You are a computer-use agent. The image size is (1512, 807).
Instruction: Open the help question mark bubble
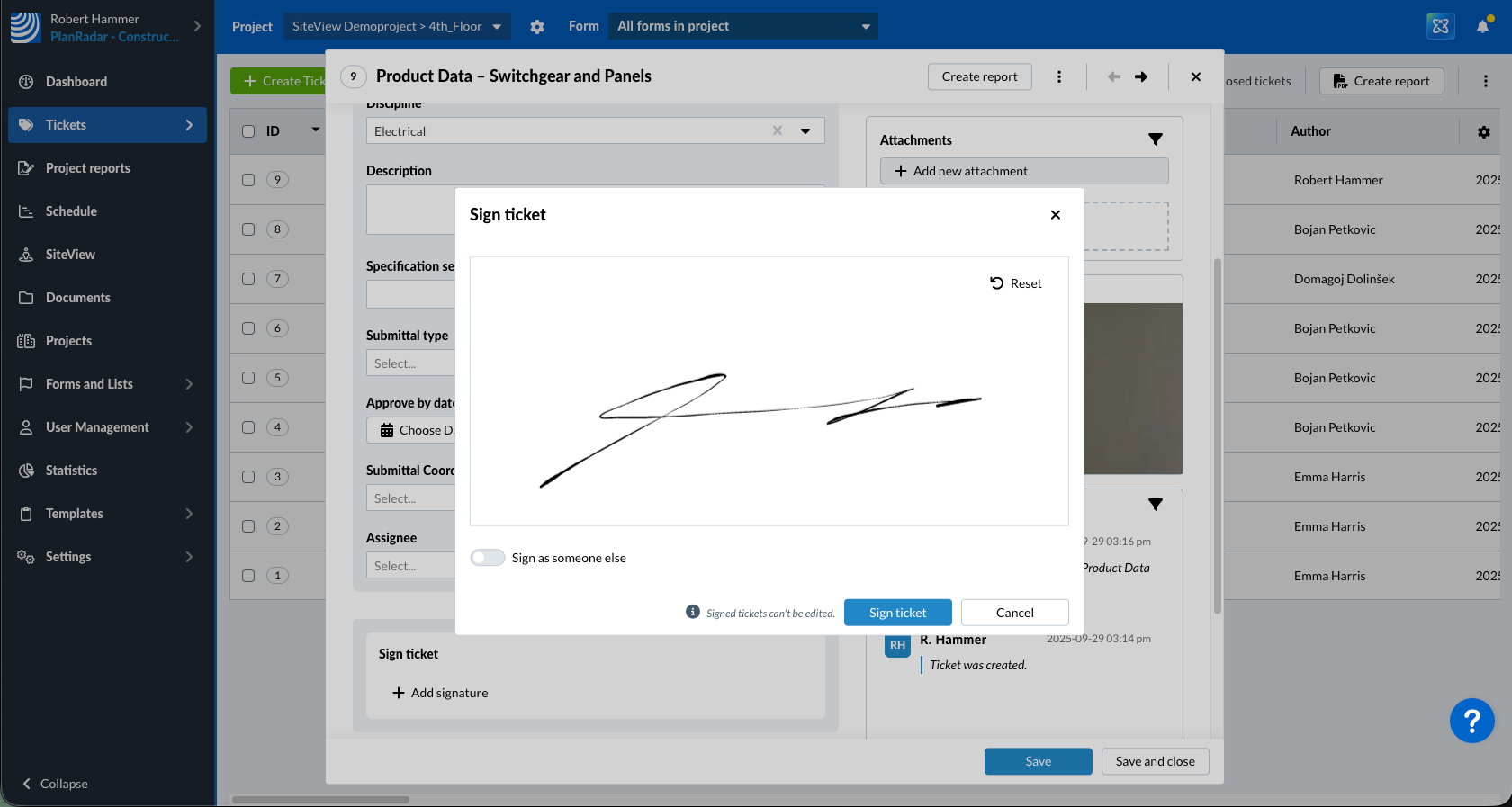coord(1471,721)
